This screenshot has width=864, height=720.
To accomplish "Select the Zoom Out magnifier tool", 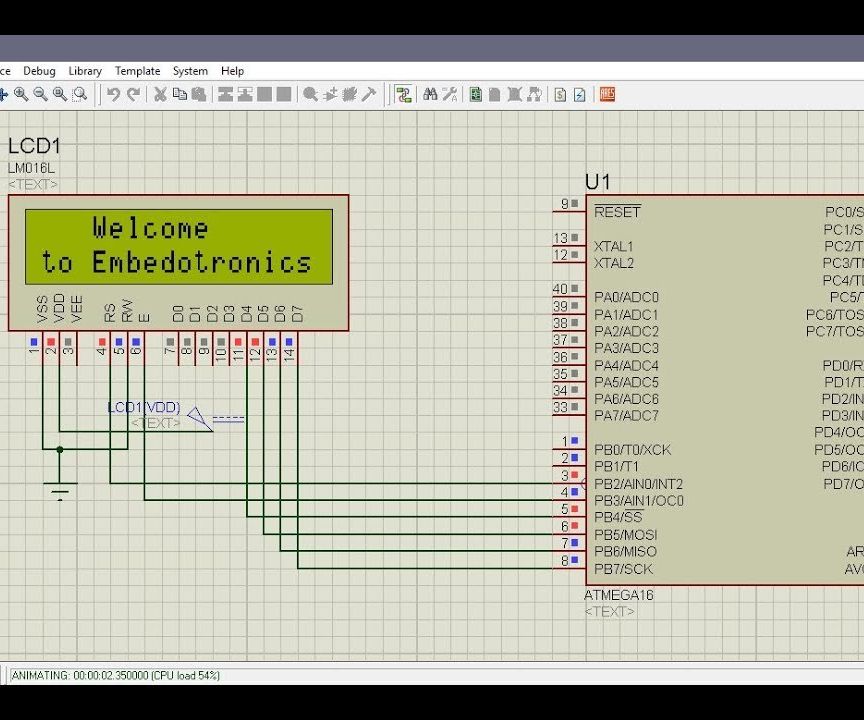I will pyautogui.click(x=38, y=93).
